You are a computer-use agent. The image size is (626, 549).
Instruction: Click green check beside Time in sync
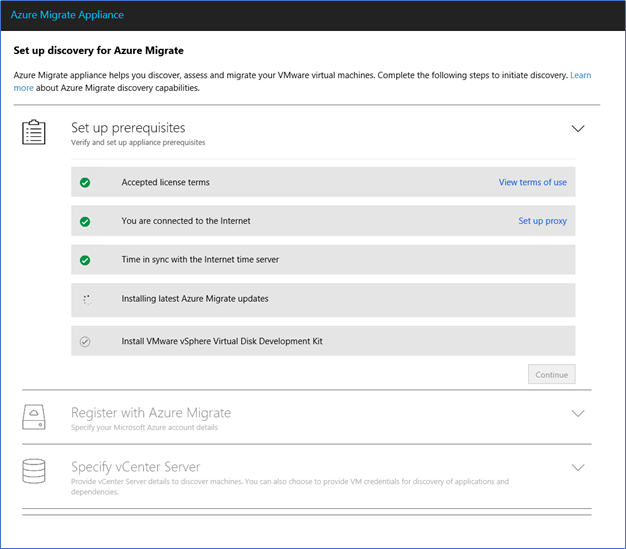point(85,260)
